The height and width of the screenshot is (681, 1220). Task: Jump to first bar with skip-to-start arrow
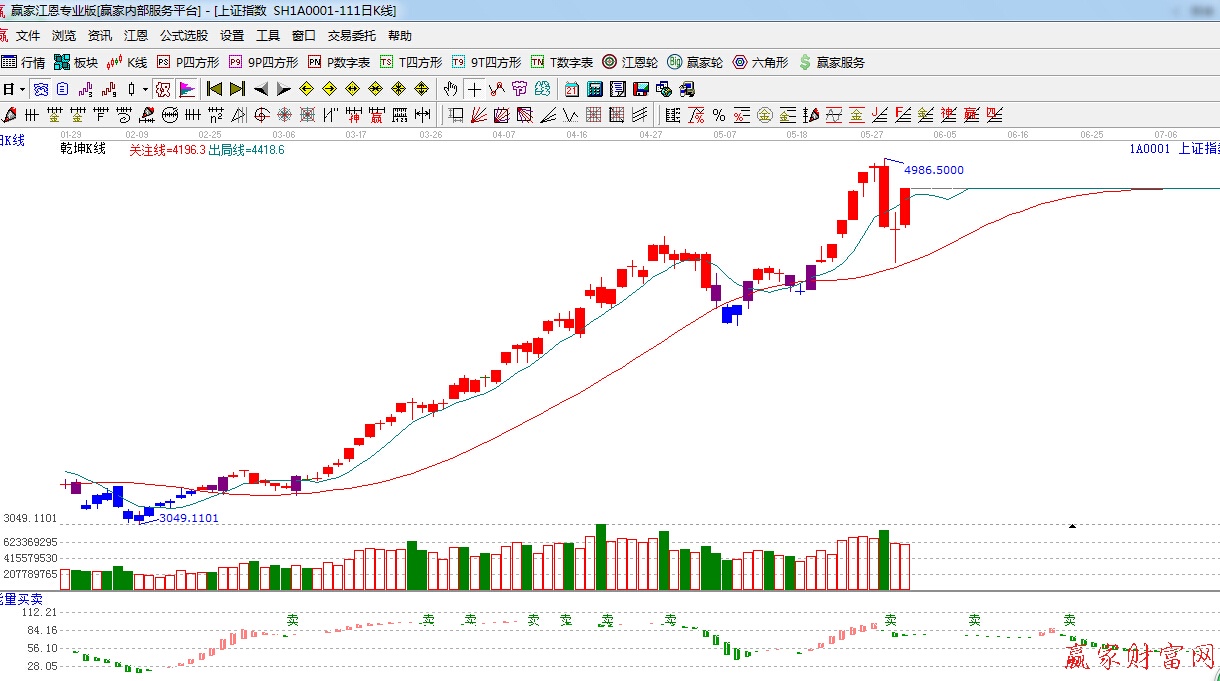pos(213,89)
